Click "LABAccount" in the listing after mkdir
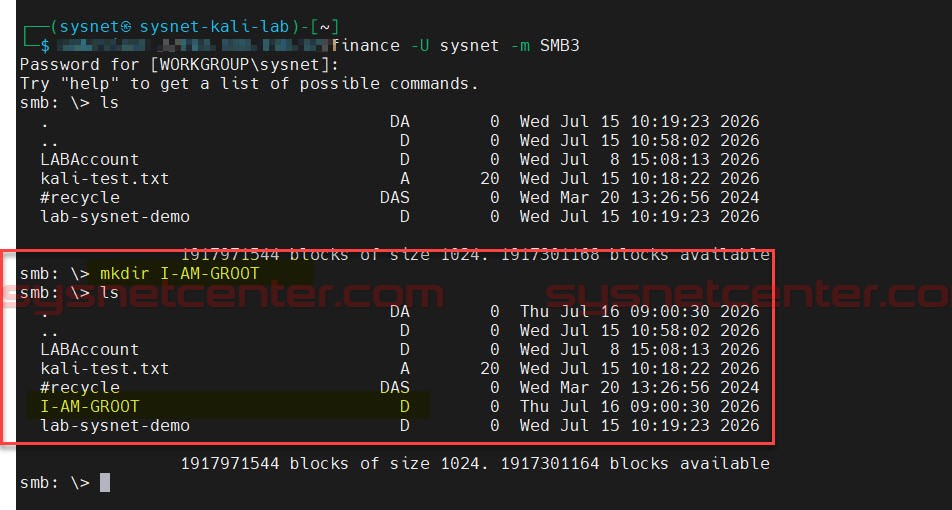 pos(89,349)
